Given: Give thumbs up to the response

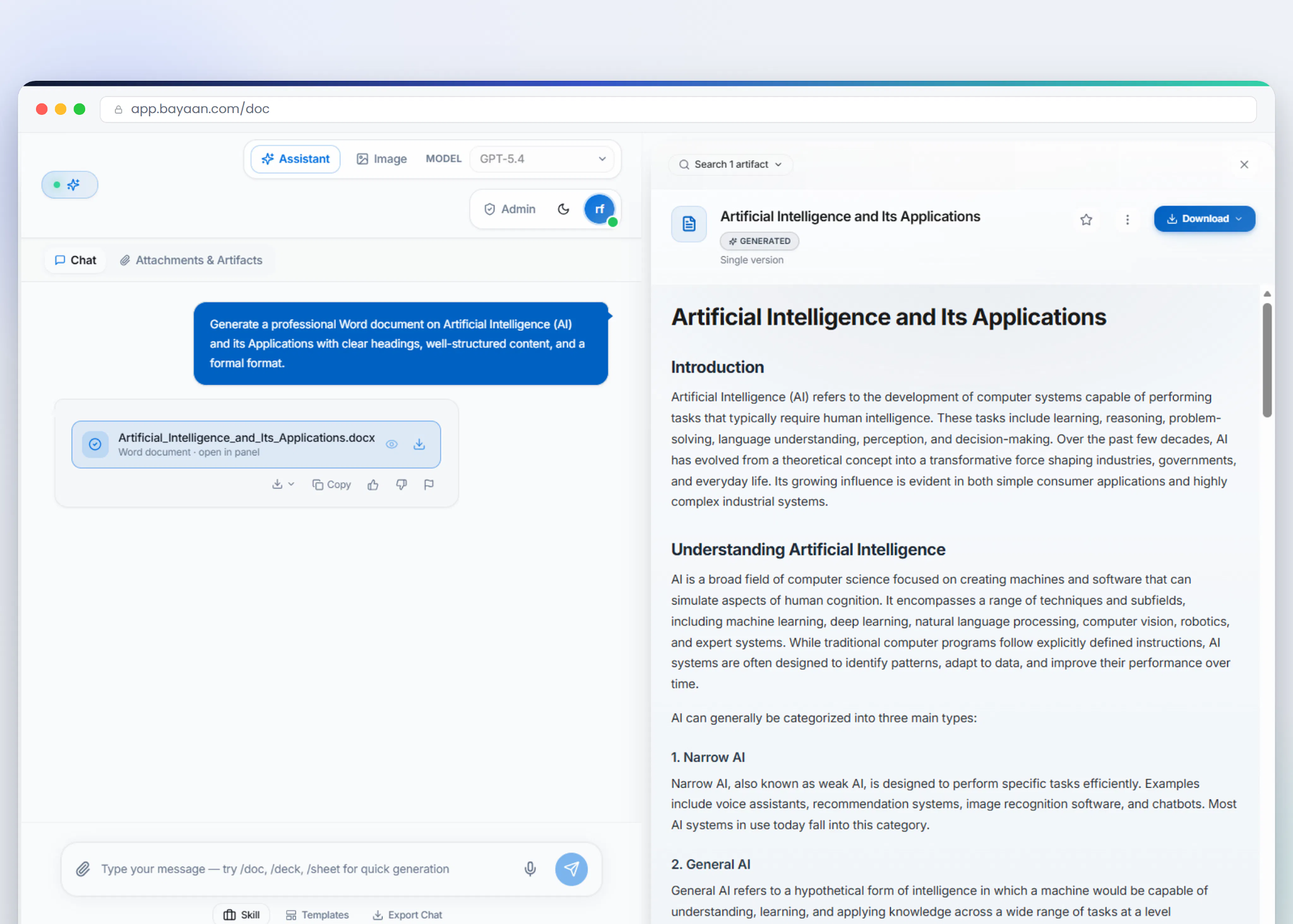Looking at the screenshot, I should [x=373, y=484].
